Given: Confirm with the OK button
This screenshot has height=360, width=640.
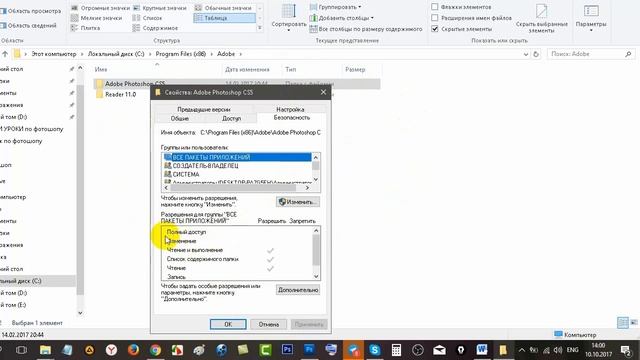Looking at the screenshot, I should click(228, 324).
